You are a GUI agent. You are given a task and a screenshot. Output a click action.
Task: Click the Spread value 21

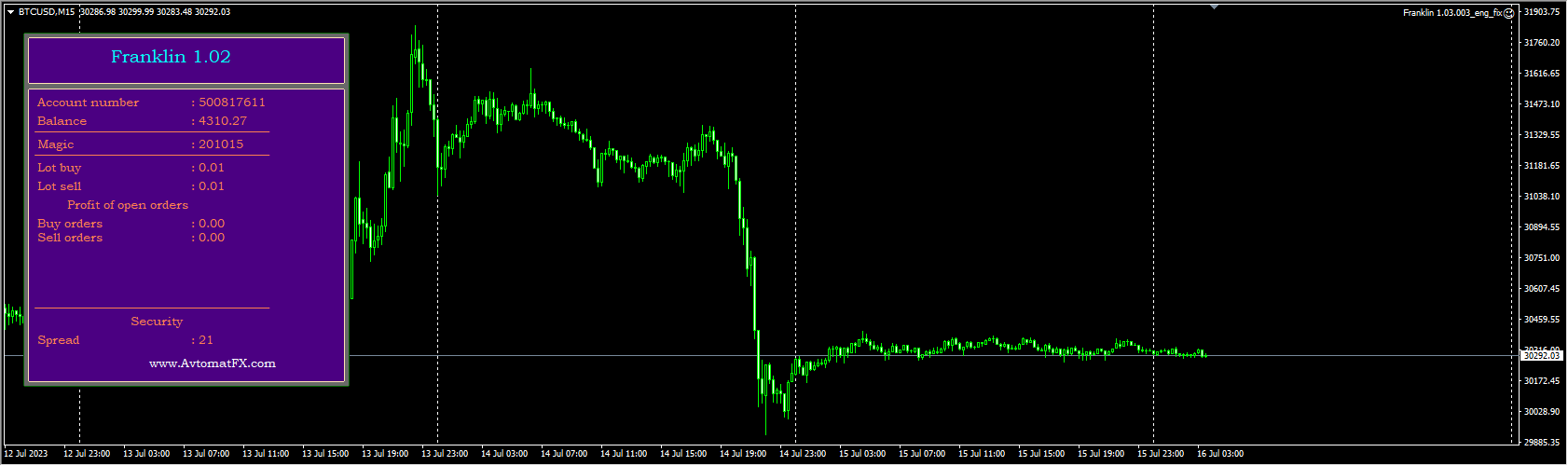click(x=206, y=340)
